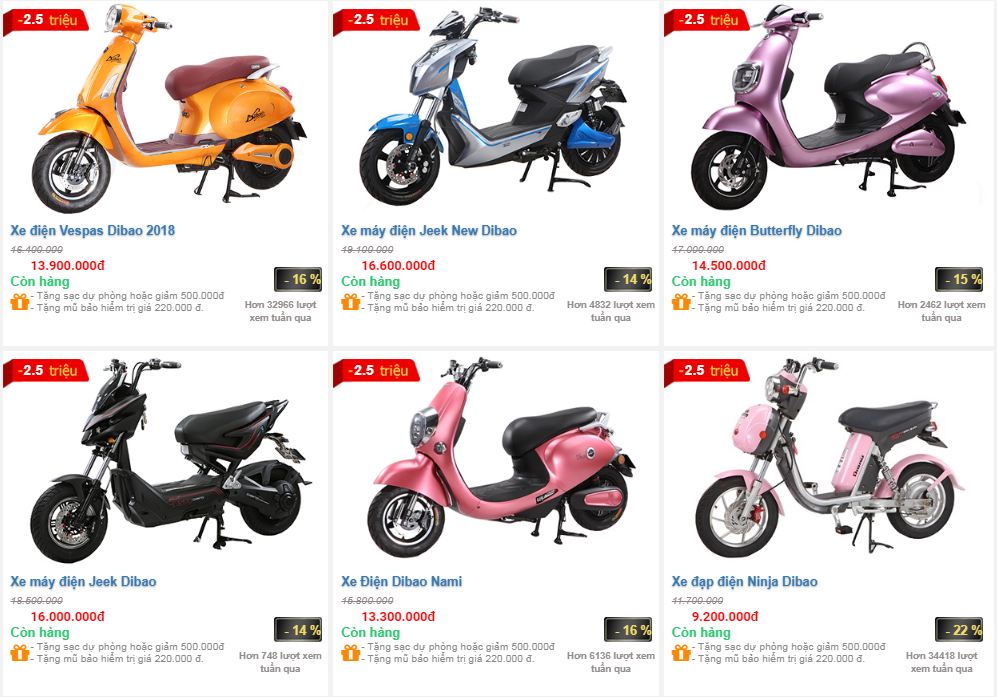The height and width of the screenshot is (697, 997).
Task: Open Xe Điện Dibao Nami link
Action: click(401, 581)
